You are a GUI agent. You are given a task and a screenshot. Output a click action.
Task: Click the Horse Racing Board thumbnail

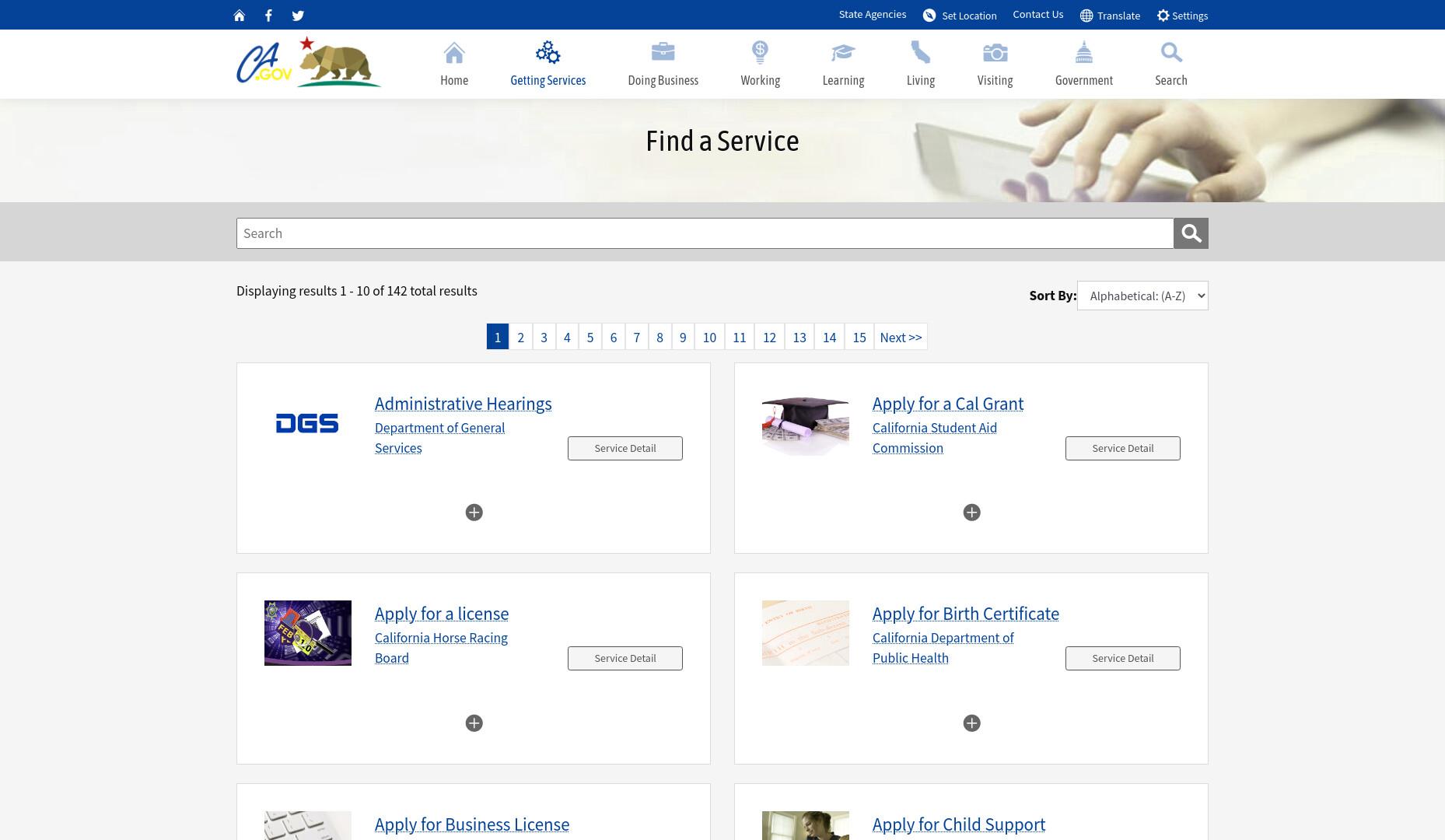[x=308, y=633]
